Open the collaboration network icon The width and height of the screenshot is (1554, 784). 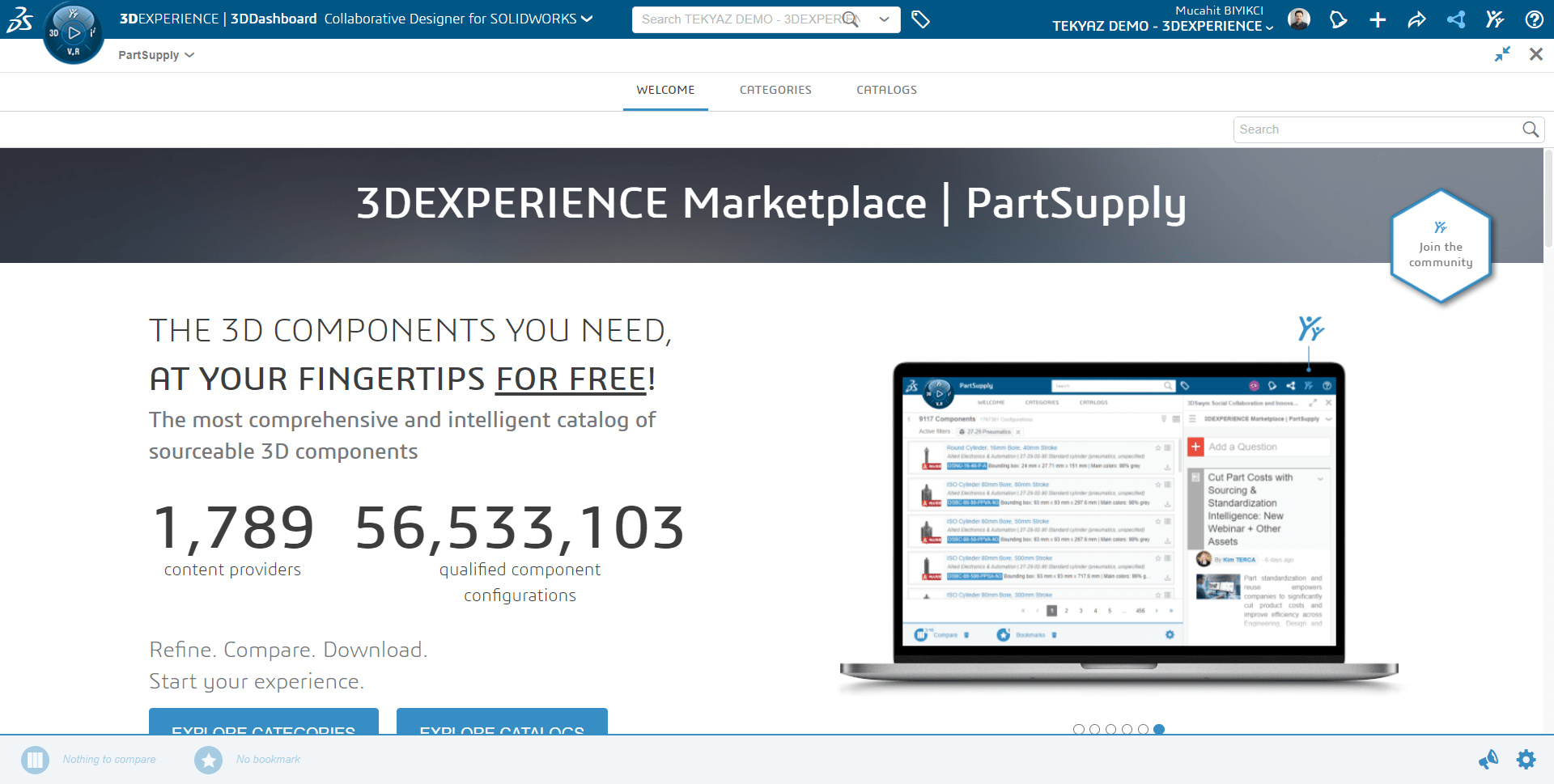(1456, 19)
